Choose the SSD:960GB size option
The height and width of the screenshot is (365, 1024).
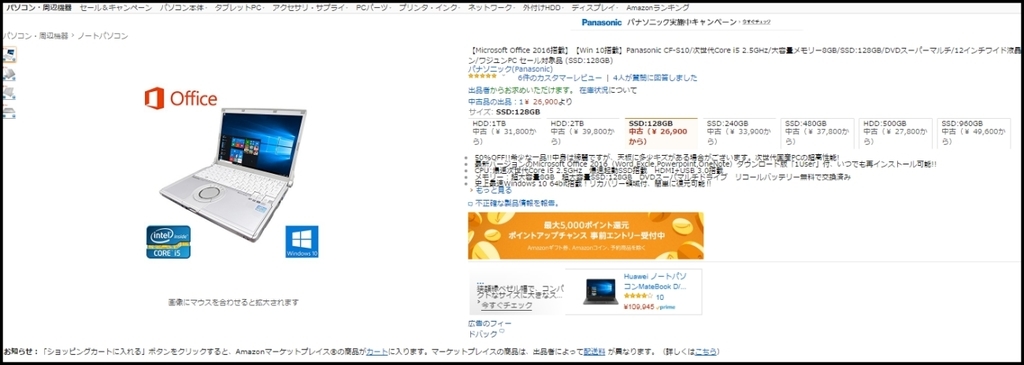[973, 133]
